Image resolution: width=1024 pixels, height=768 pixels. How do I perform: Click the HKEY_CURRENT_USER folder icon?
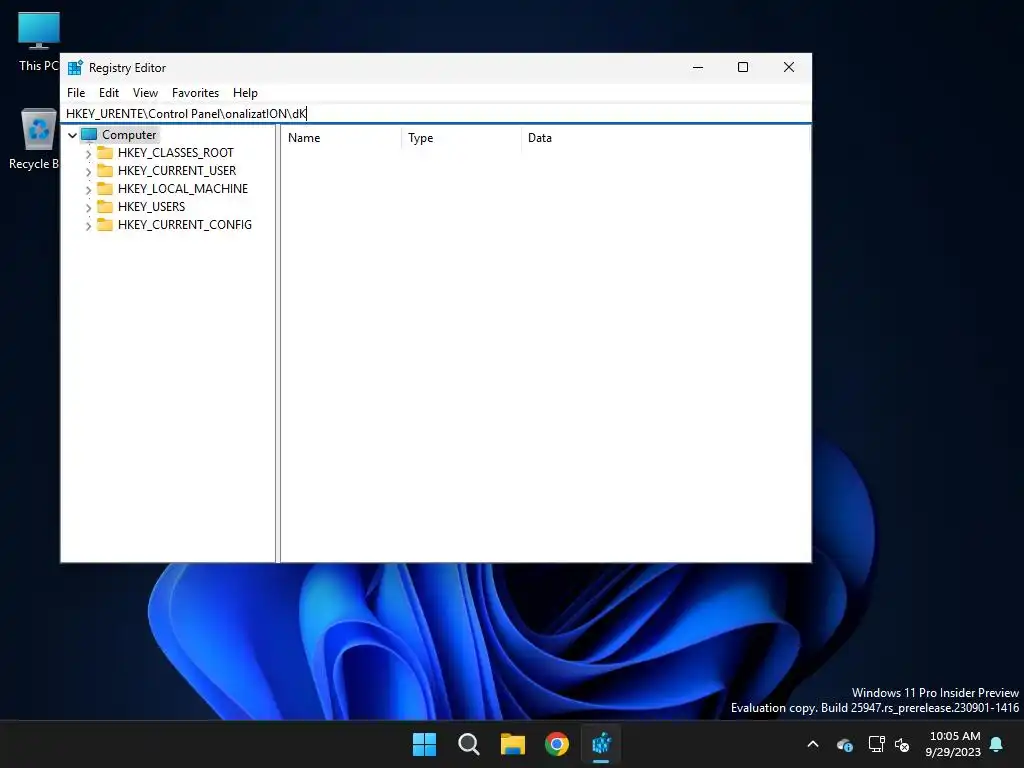click(x=104, y=170)
